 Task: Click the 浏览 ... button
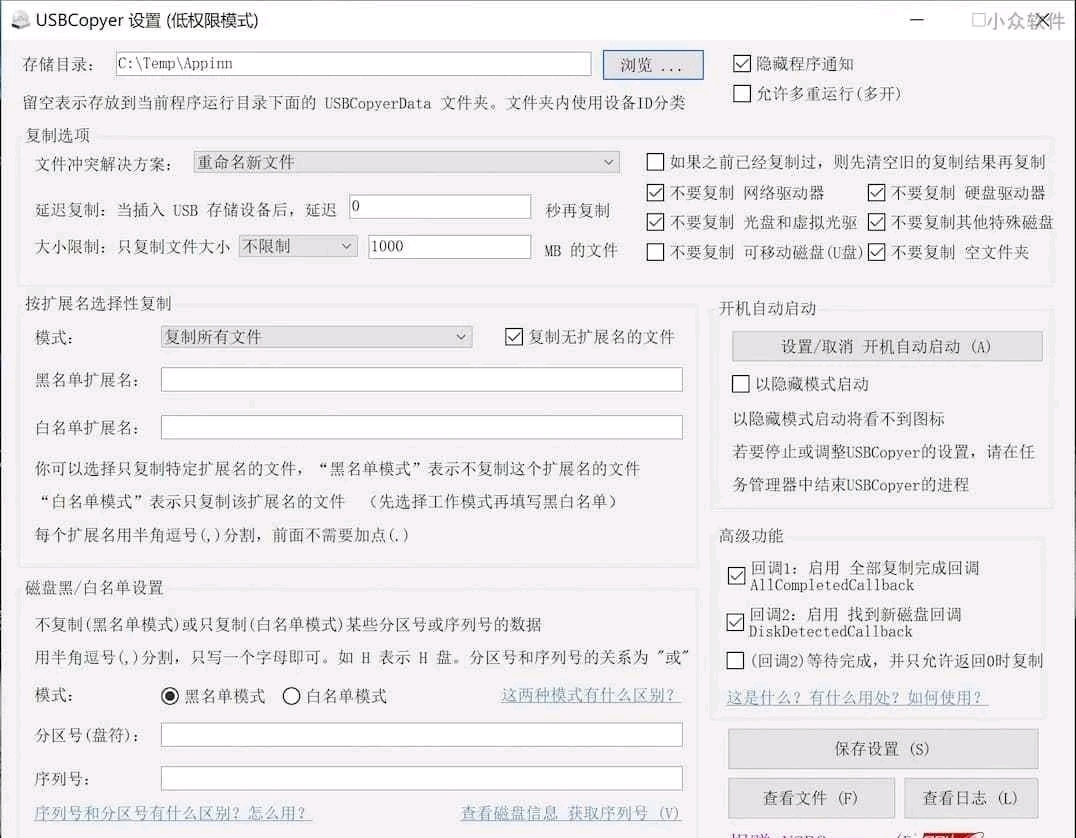653,65
